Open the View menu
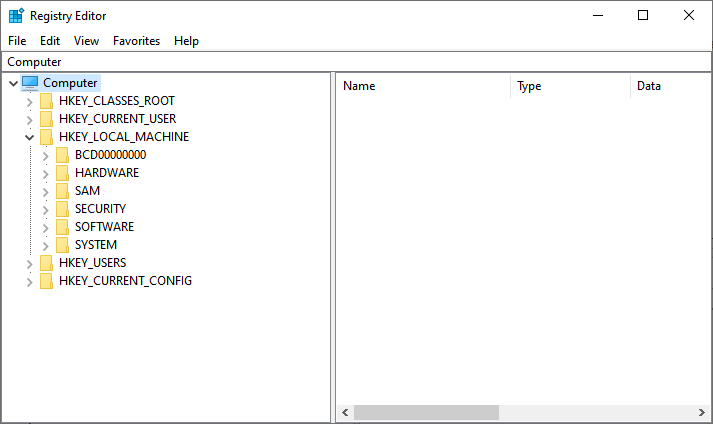The width and height of the screenshot is (713, 424). coord(86,41)
